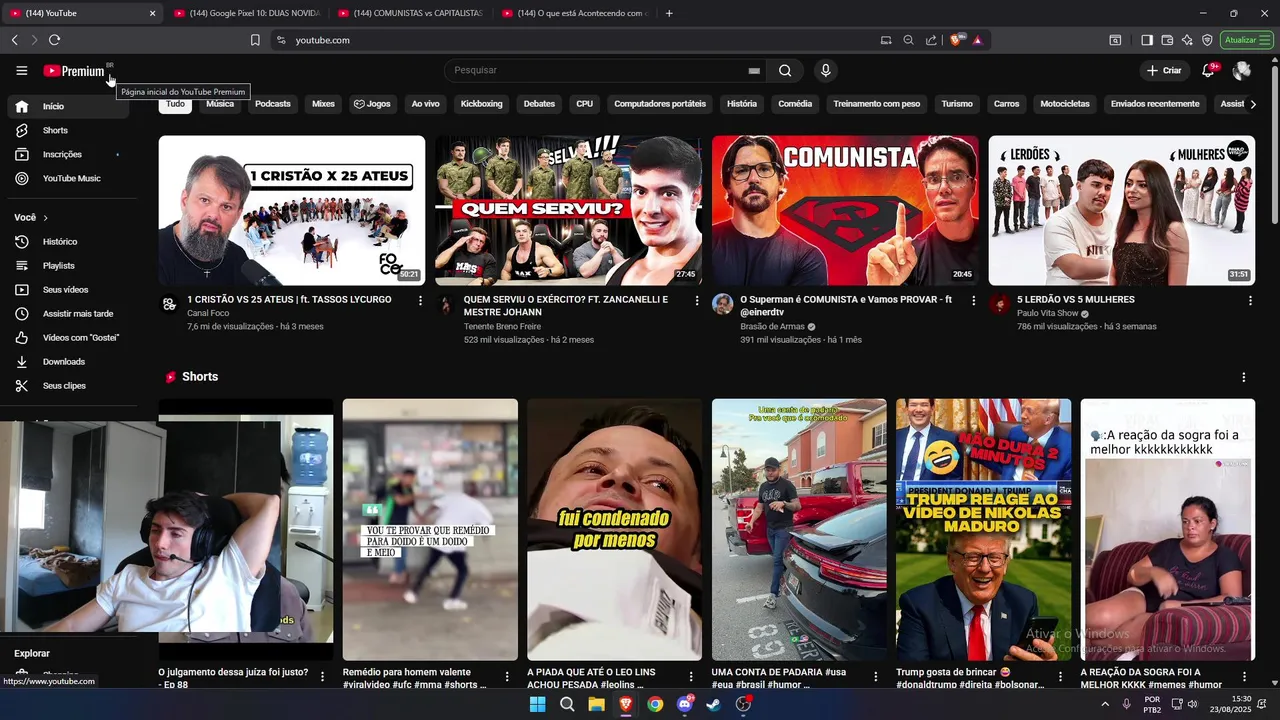Switch to the Google Pixel 10 browser tab

coord(245,13)
